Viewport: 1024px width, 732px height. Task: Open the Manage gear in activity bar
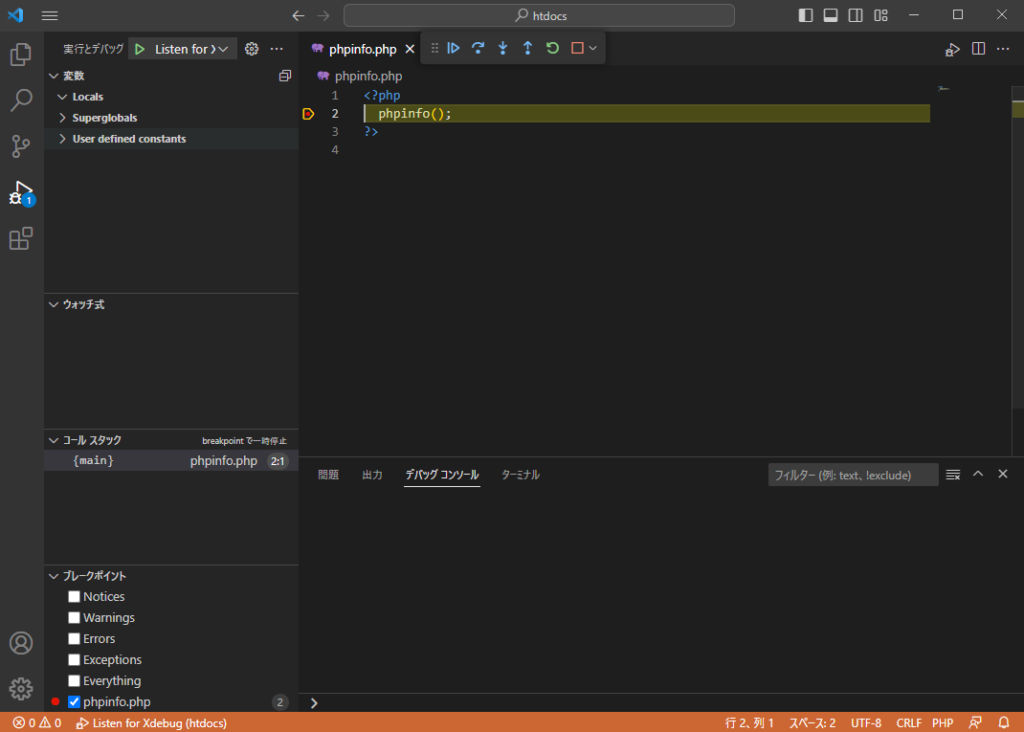click(21, 688)
